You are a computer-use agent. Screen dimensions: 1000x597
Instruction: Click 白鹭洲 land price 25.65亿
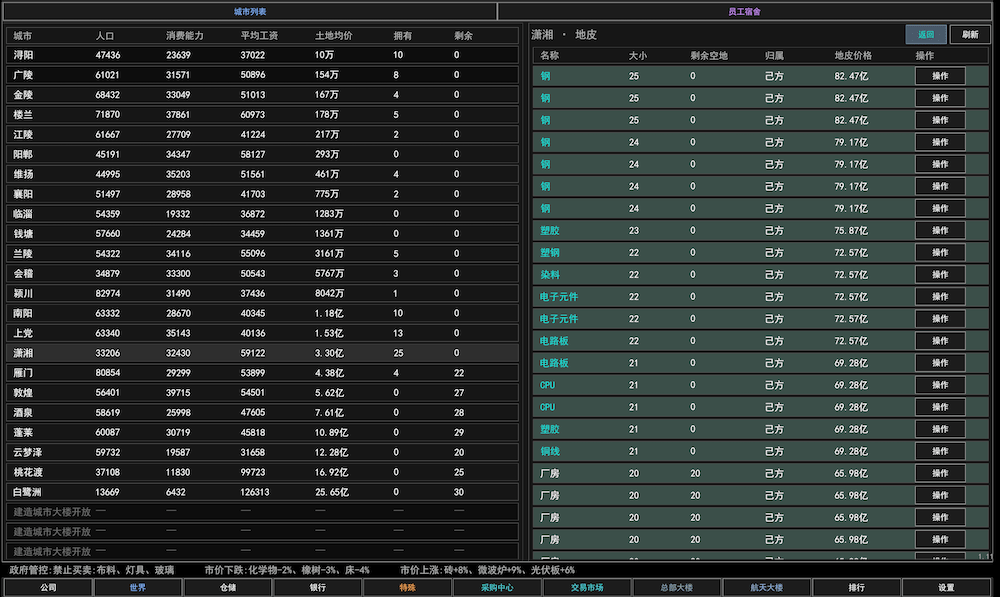332,492
